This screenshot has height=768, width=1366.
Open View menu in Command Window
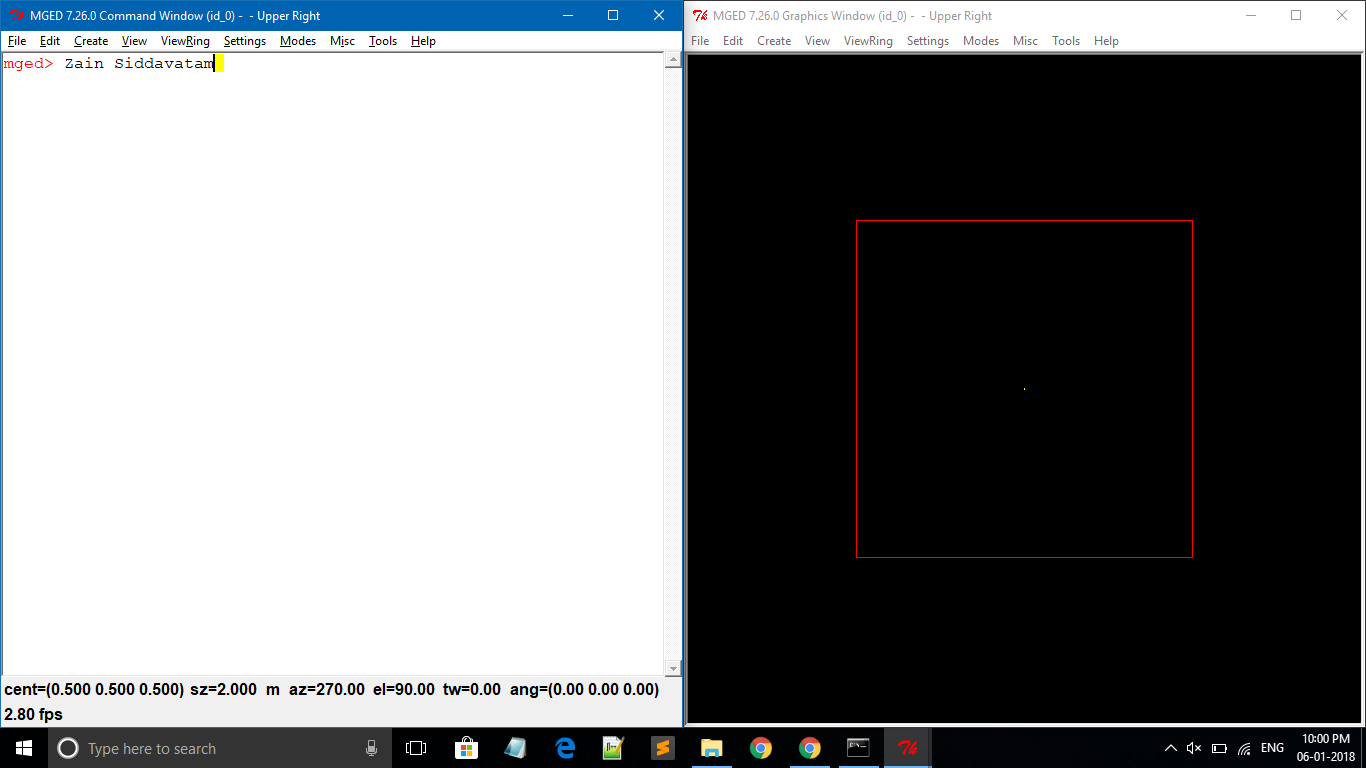click(x=134, y=41)
